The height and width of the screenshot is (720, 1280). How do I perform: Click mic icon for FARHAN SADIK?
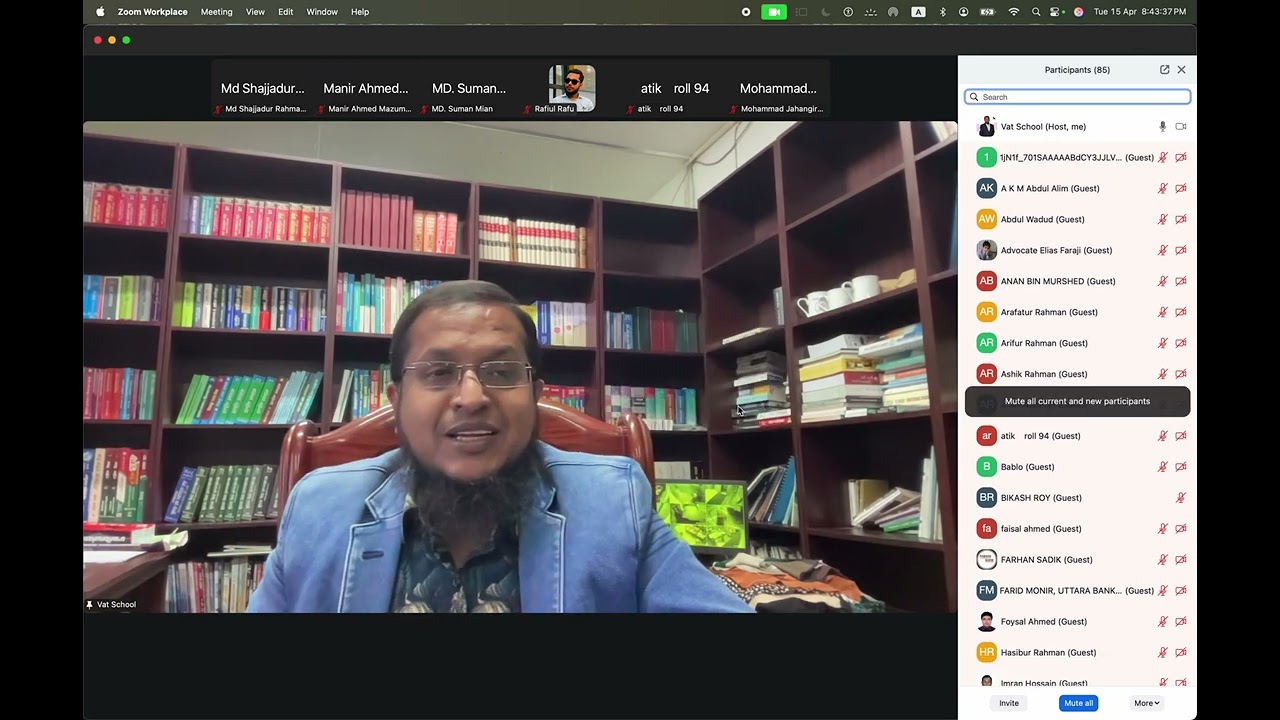[1162, 560]
